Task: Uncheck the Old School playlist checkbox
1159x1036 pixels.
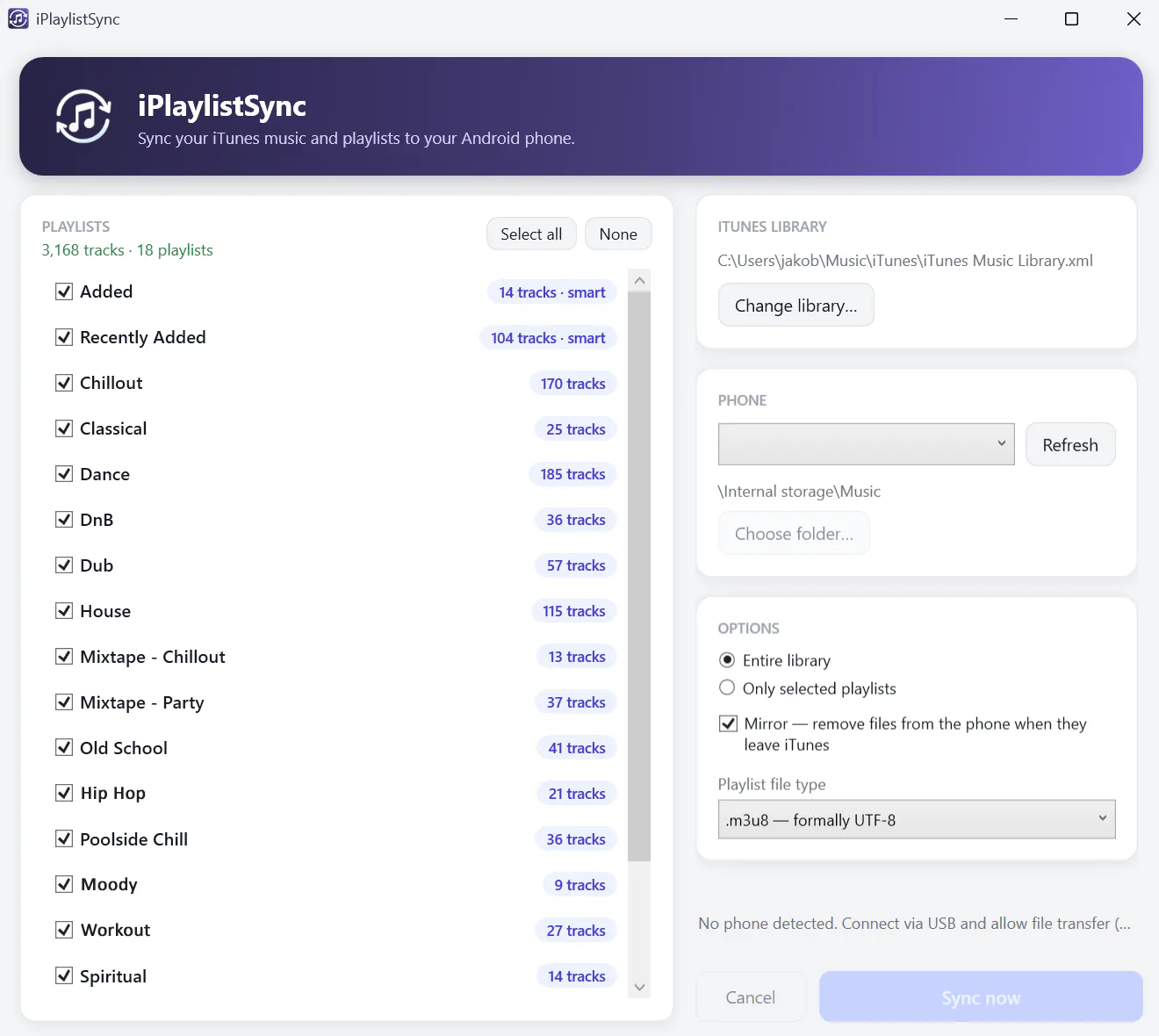Action: pyautogui.click(x=64, y=748)
